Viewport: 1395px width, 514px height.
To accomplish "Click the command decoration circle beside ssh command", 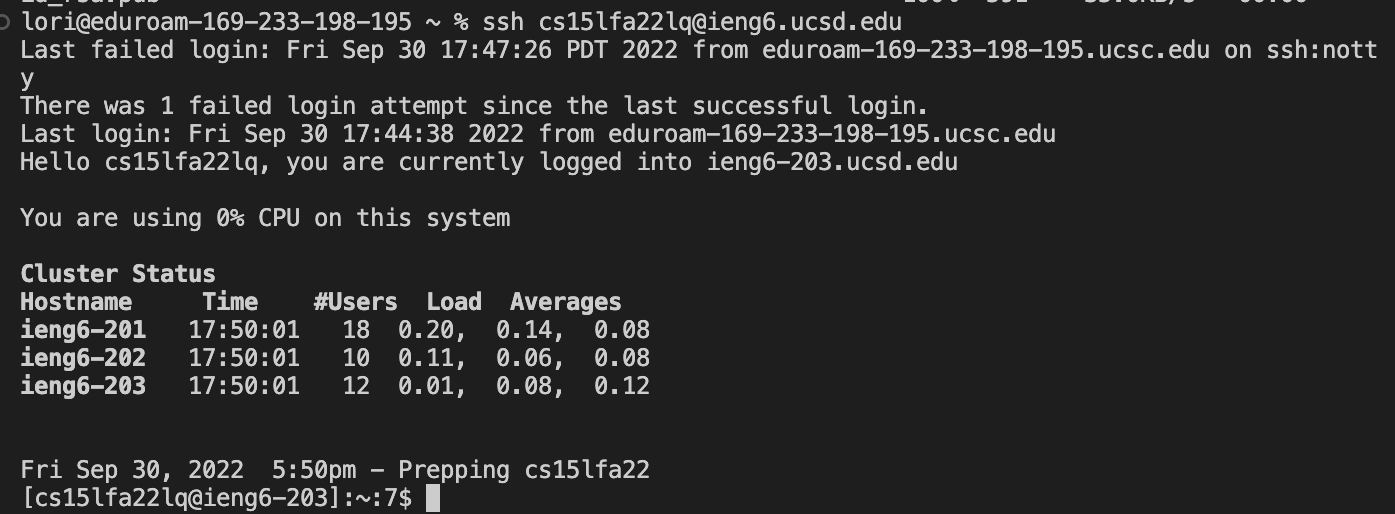I will [x=6, y=21].
